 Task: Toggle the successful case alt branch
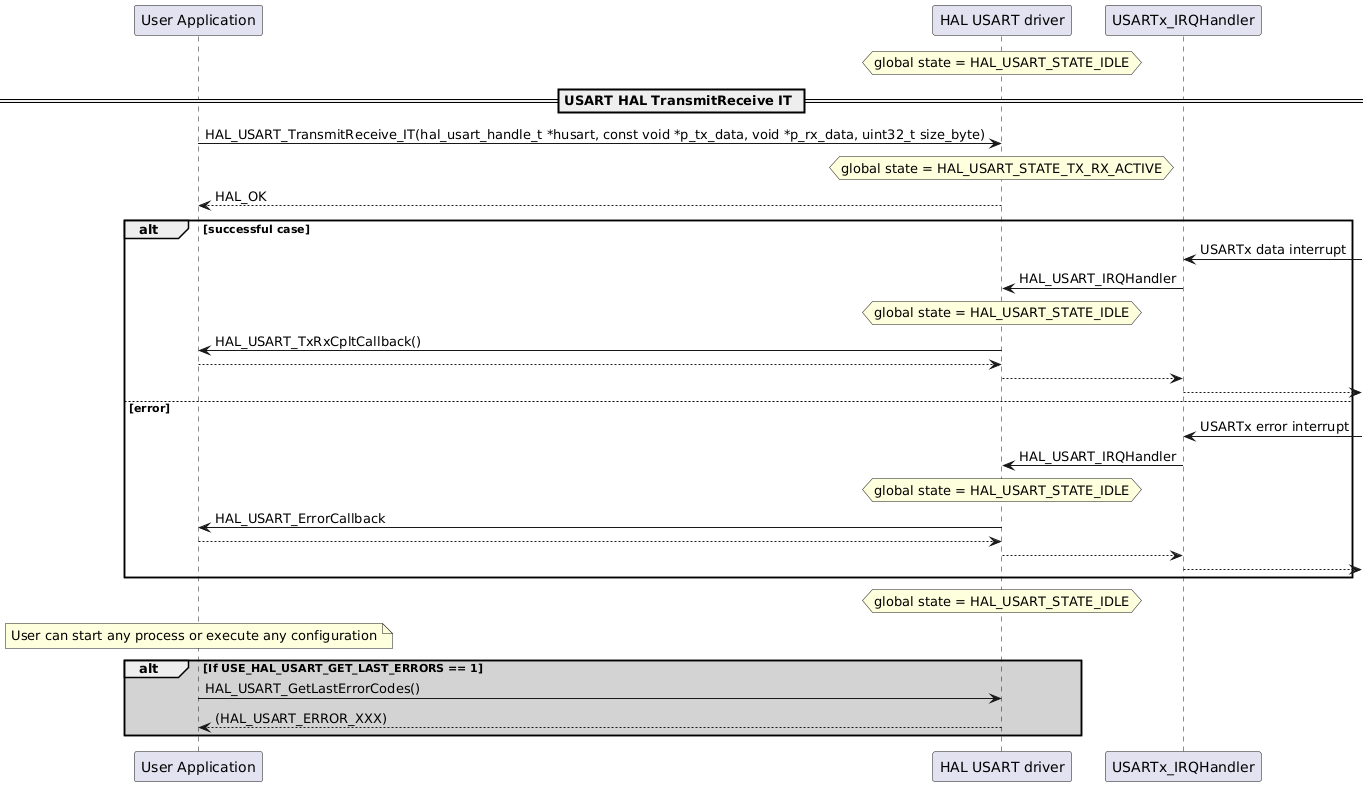255,229
